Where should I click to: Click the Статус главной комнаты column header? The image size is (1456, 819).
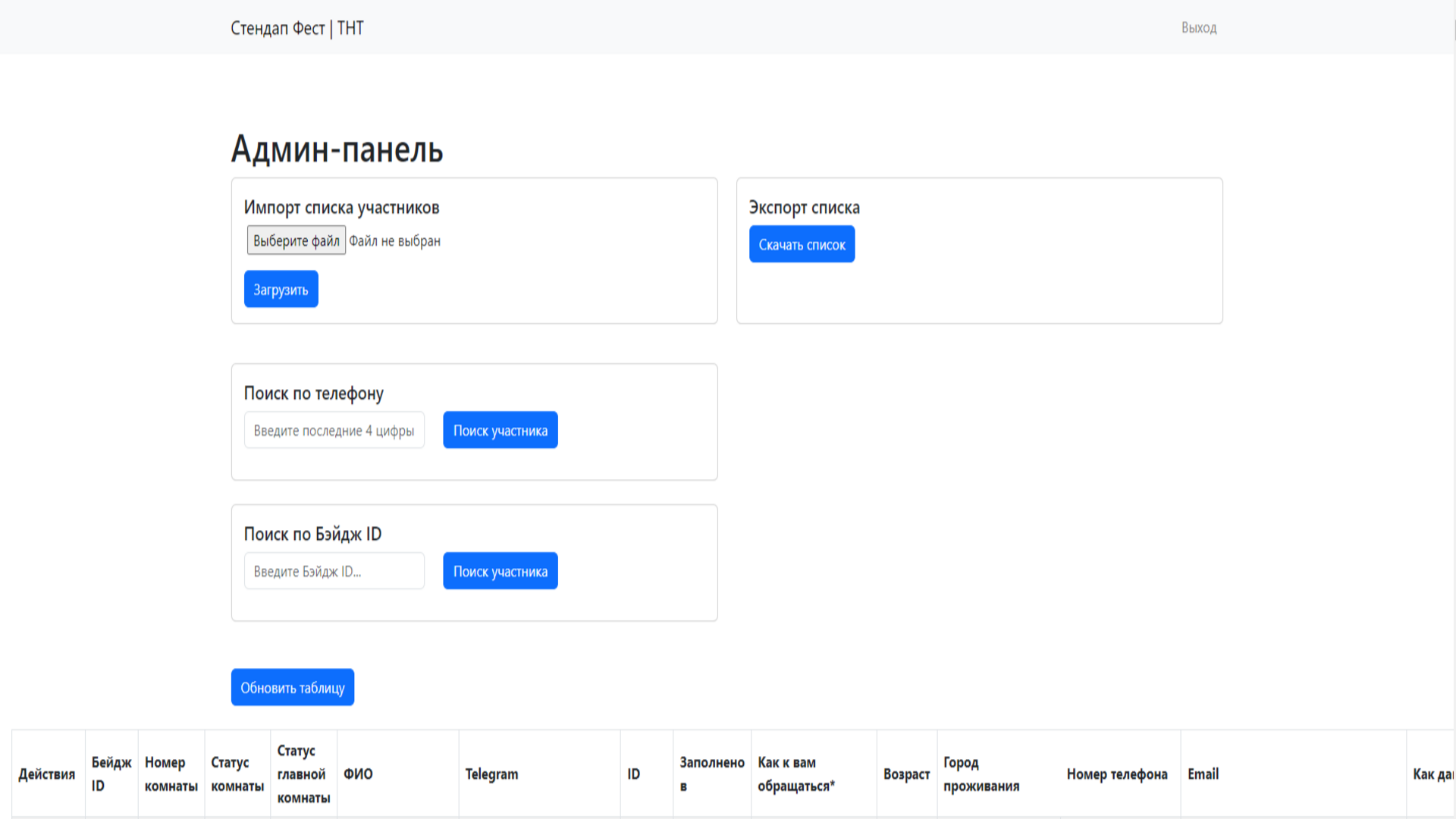point(303,774)
